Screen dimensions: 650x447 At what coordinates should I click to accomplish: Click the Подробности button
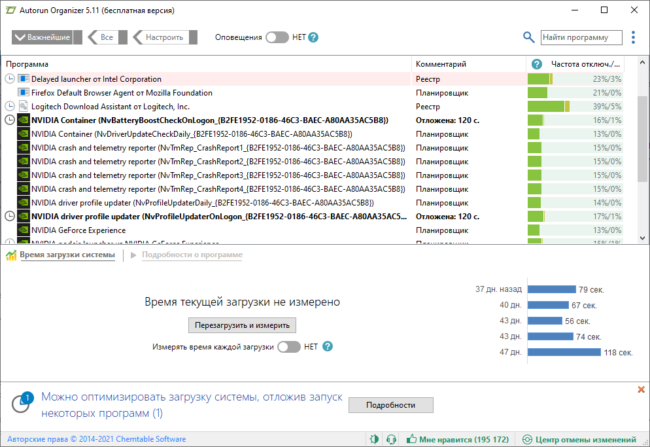pyautogui.click(x=391, y=405)
